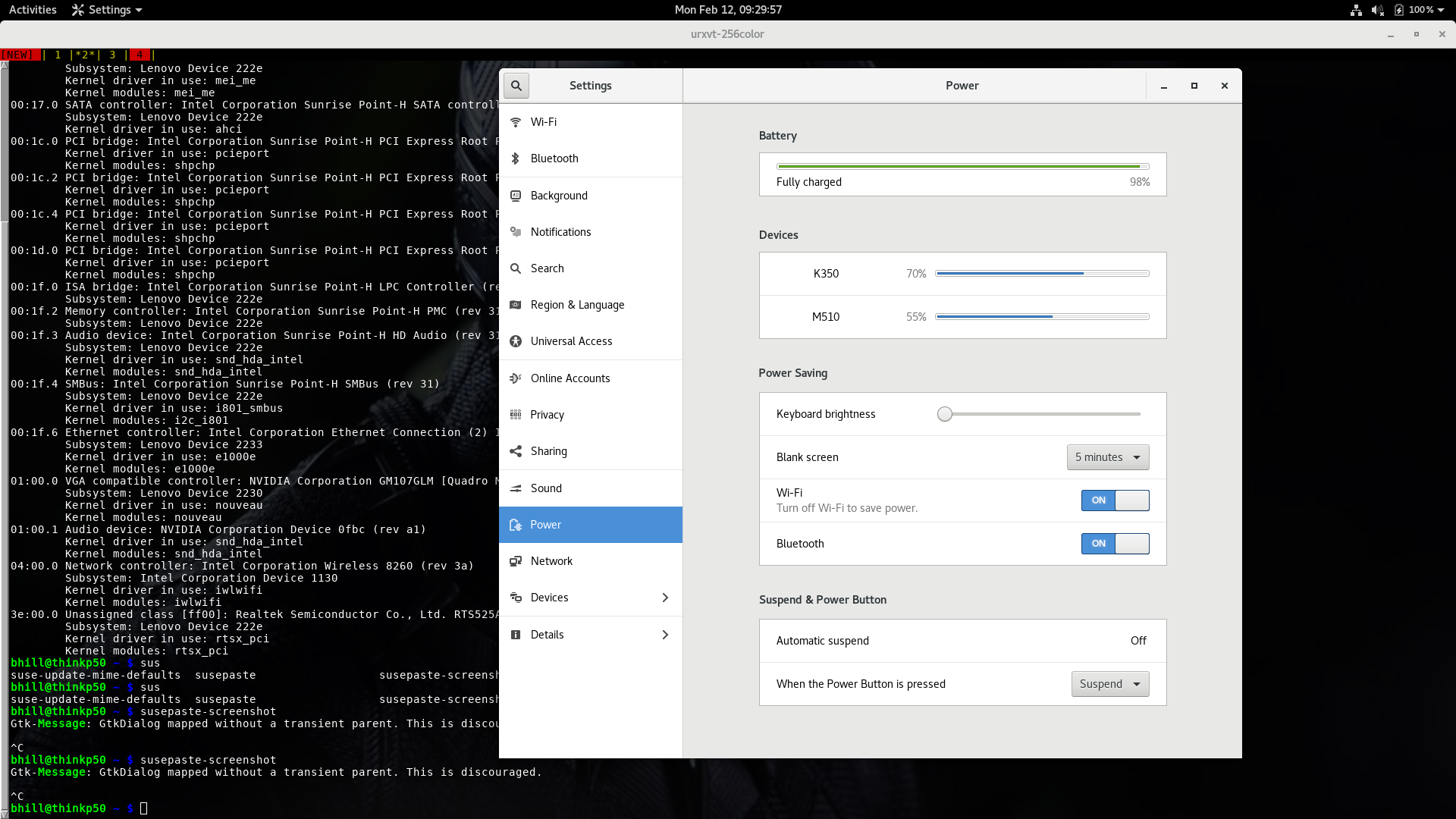Expand Devices submenu chevron

665,598
